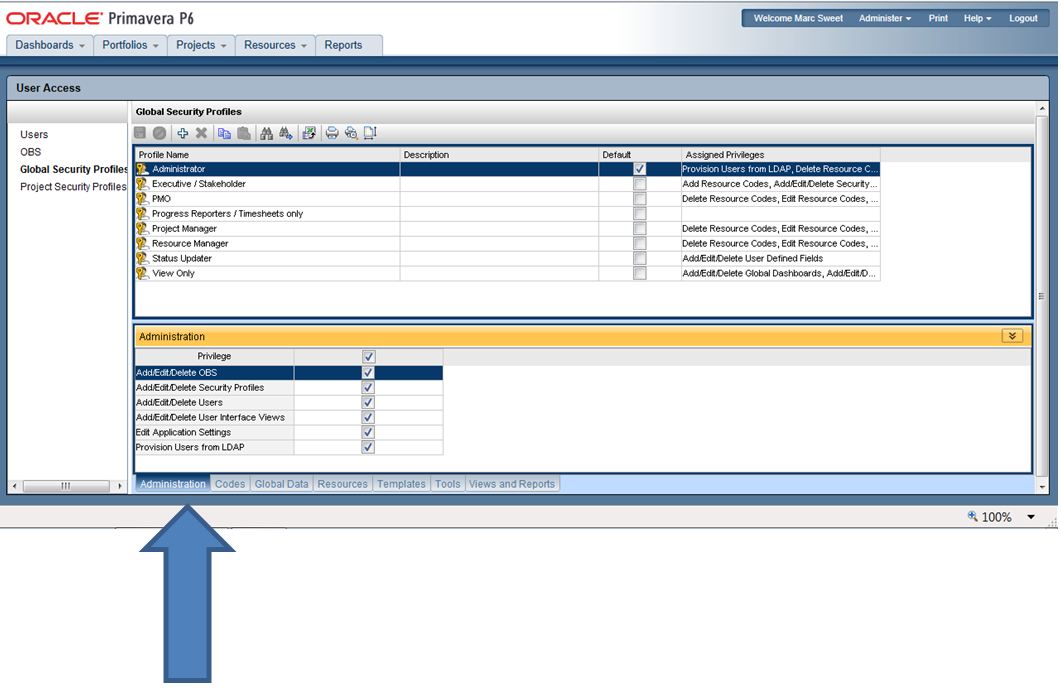Click the Save icon in toolbar
This screenshot has width=1061, height=688.
coord(140,133)
